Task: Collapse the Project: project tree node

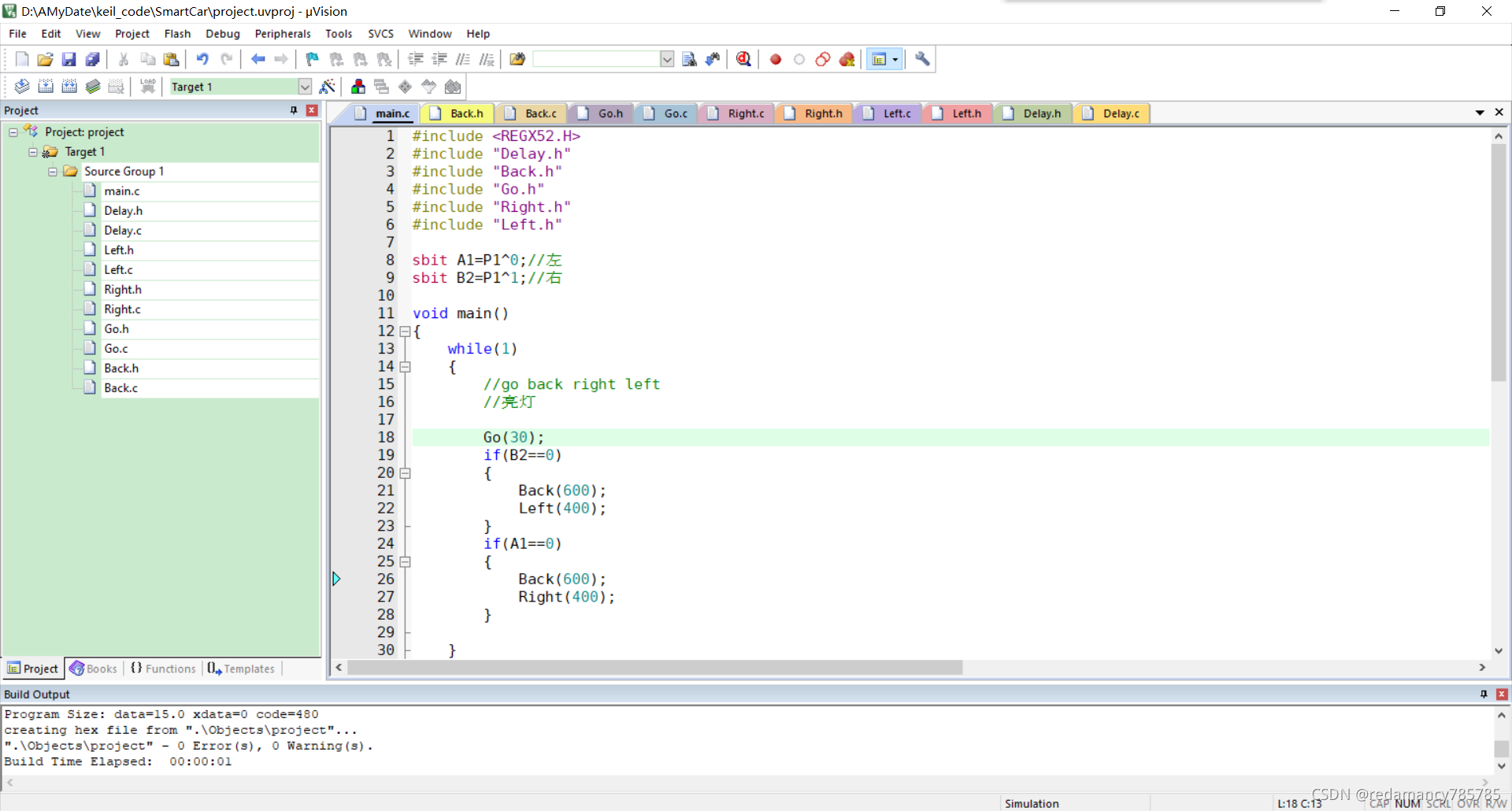Action: 13,132
